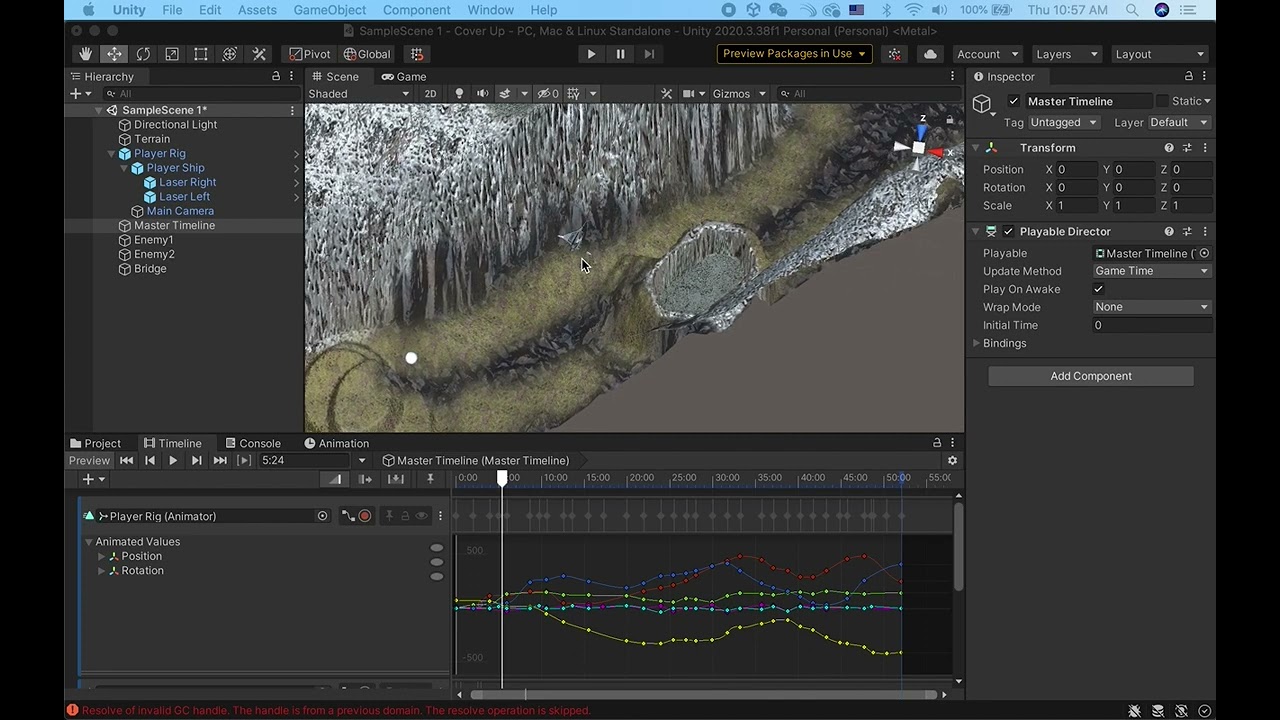Click the red record button on Player Rig track
This screenshot has width=1280, height=720.
coord(365,516)
